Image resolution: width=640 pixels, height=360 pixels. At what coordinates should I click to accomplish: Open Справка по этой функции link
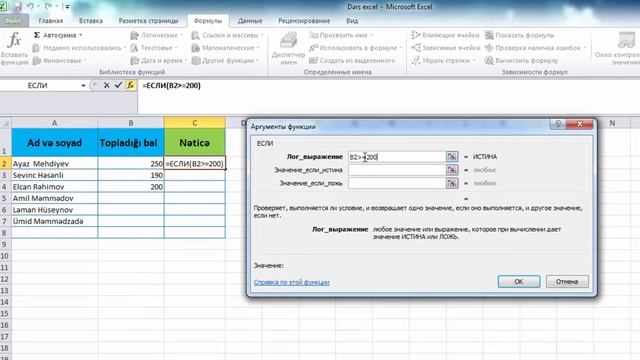coord(291,282)
